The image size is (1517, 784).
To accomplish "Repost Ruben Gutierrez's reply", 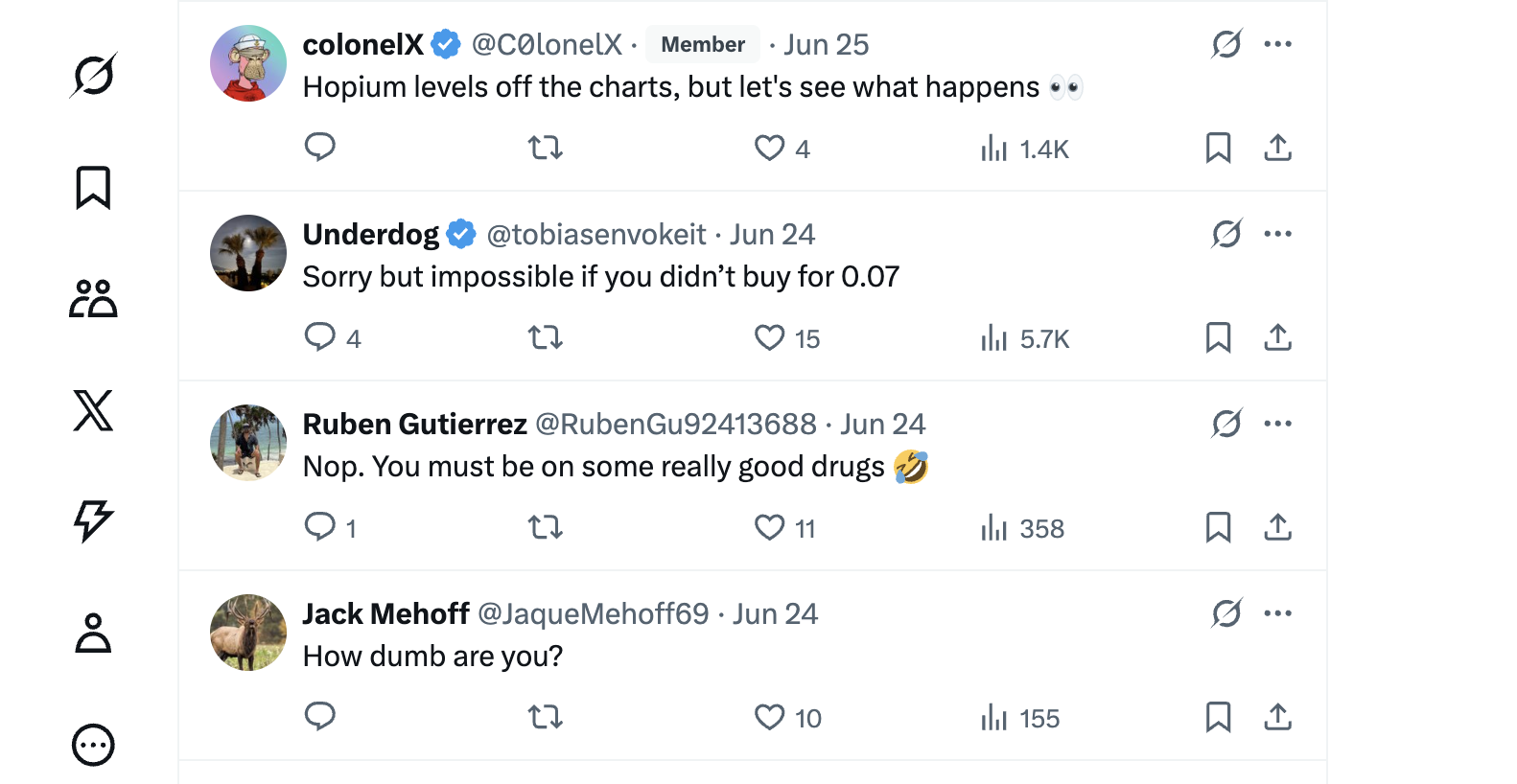I will 546,527.
